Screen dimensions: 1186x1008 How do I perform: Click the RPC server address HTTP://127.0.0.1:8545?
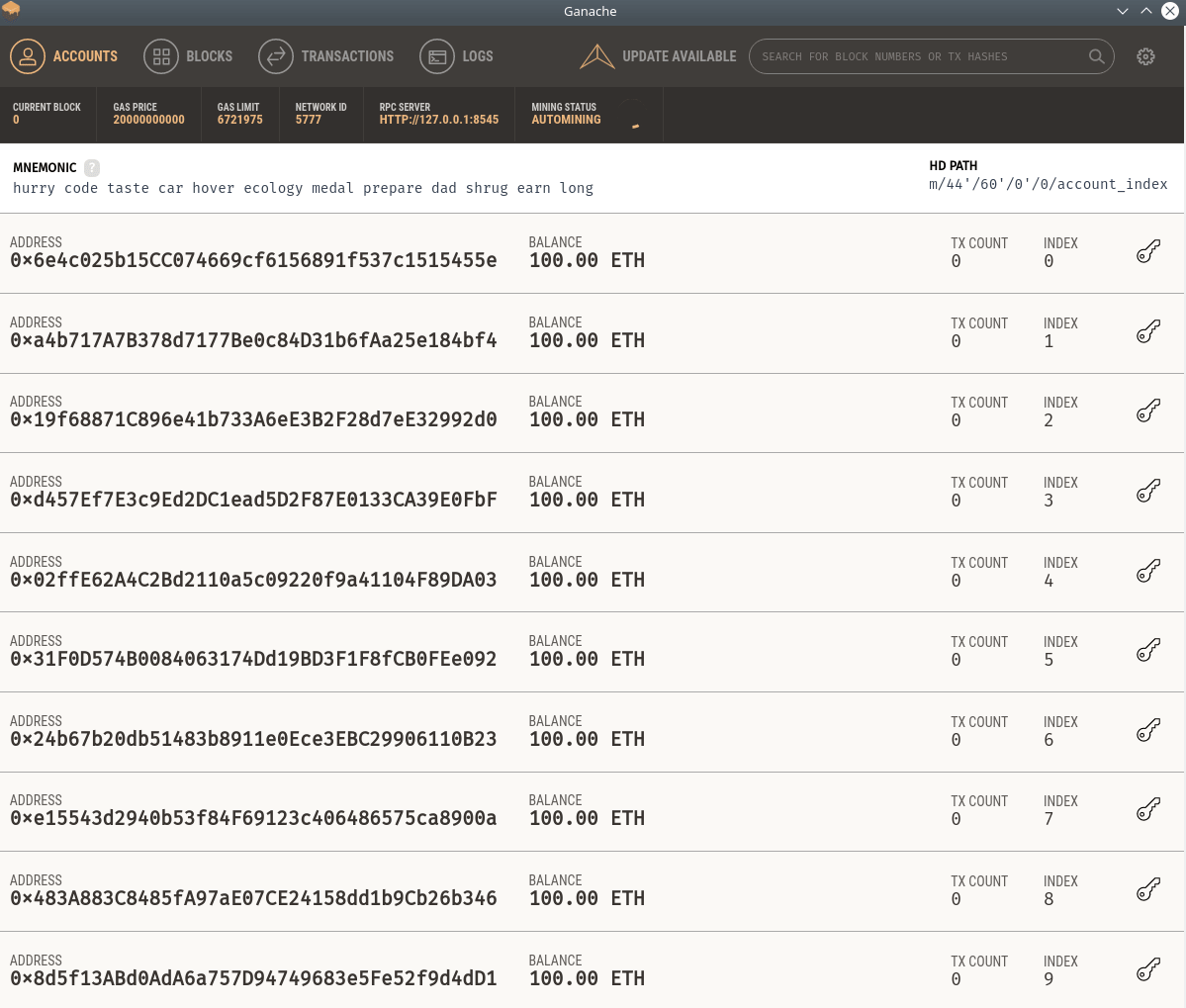click(438, 120)
